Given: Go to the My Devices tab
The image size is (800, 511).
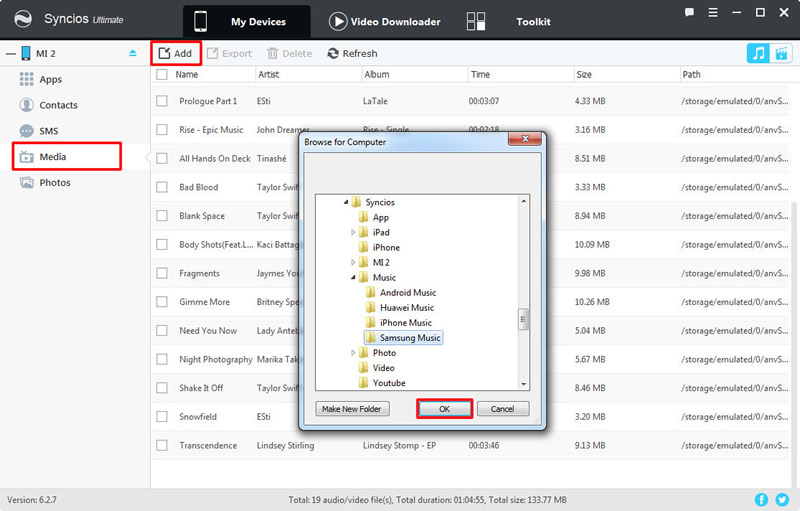Looking at the screenshot, I should tap(247, 21).
